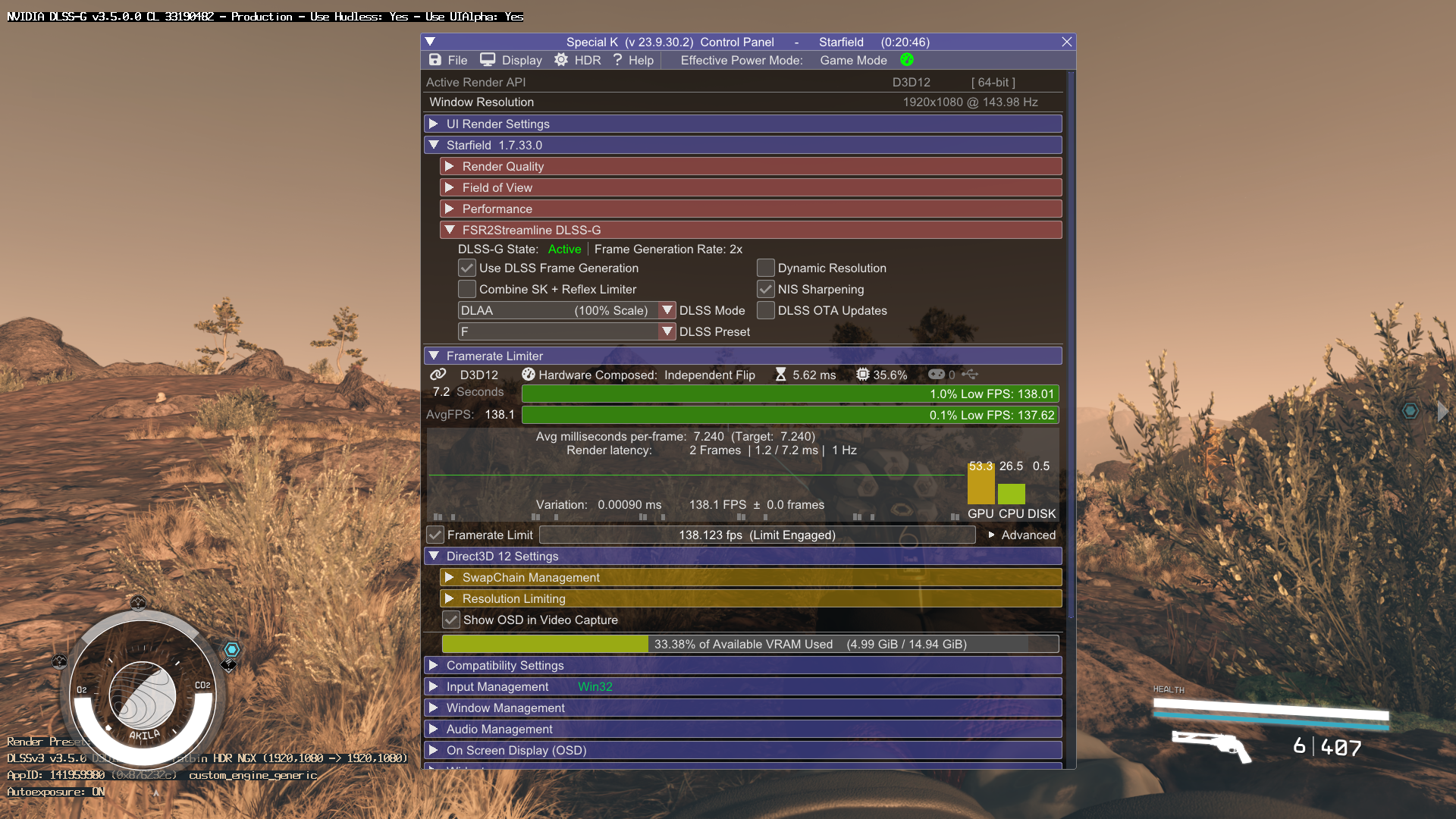Viewport: 1456px width, 819px height.
Task: Click the collapse triangle in the title bar
Action: (430, 42)
